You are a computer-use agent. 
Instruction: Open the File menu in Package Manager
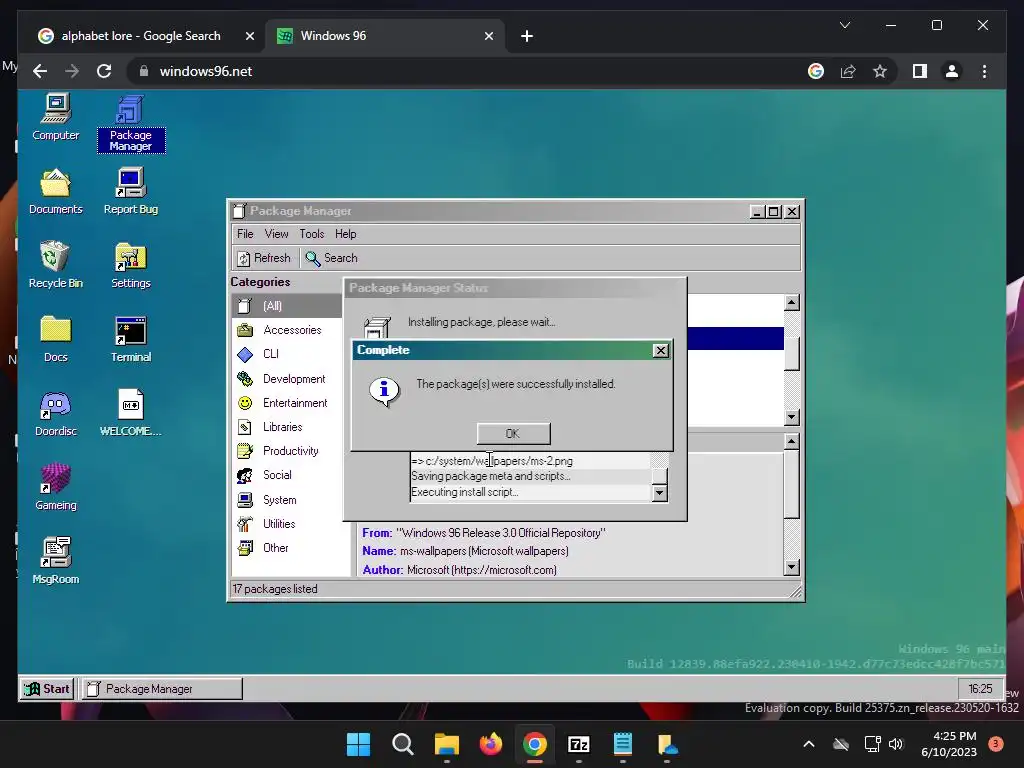click(245, 234)
